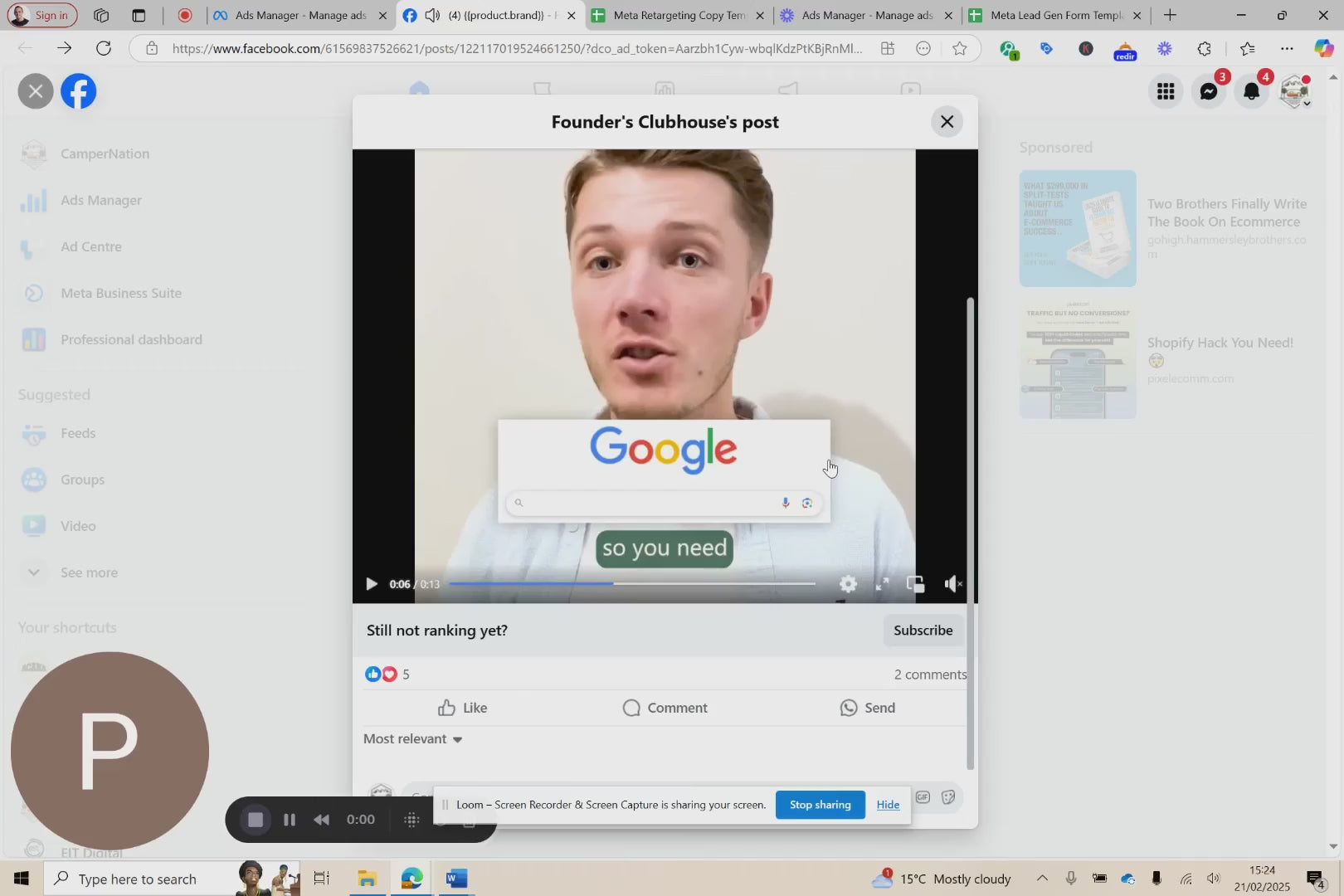
Task: Stop the Loom recording
Action: tap(256, 820)
